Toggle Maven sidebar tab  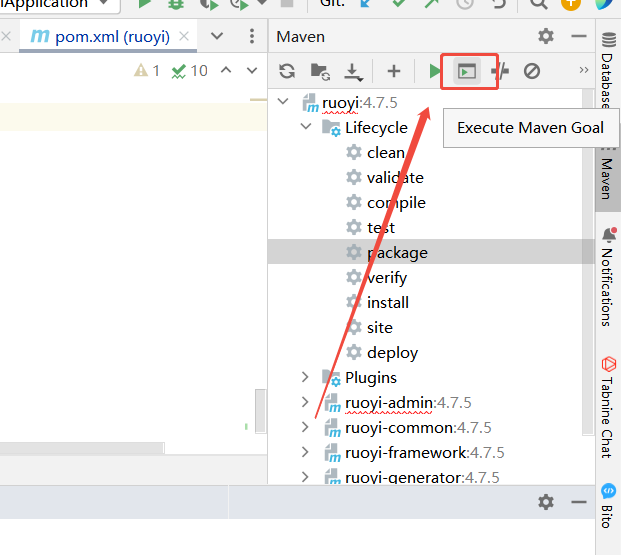click(x=608, y=176)
